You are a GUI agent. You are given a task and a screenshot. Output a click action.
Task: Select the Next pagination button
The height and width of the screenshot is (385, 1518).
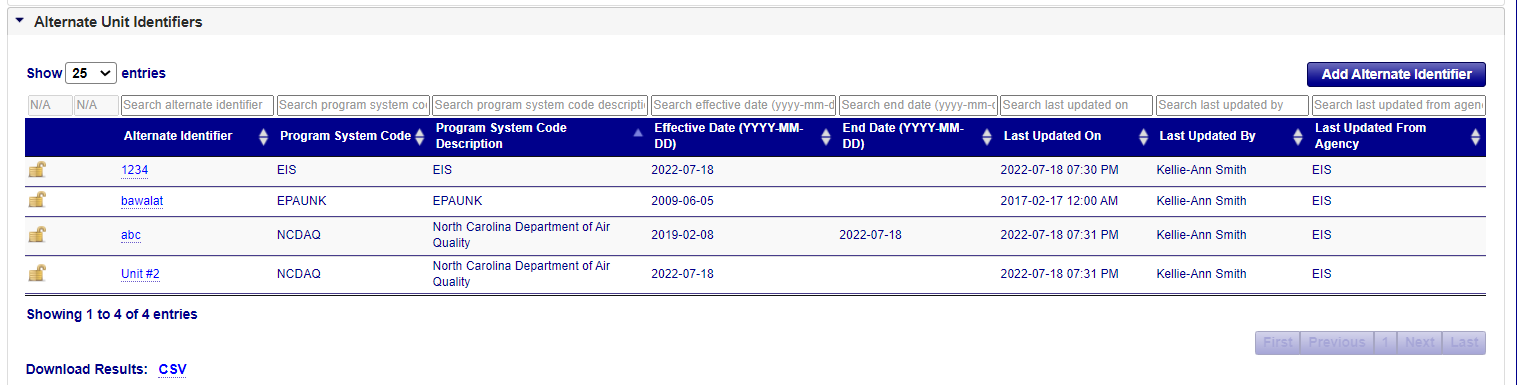click(x=1419, y=343)
